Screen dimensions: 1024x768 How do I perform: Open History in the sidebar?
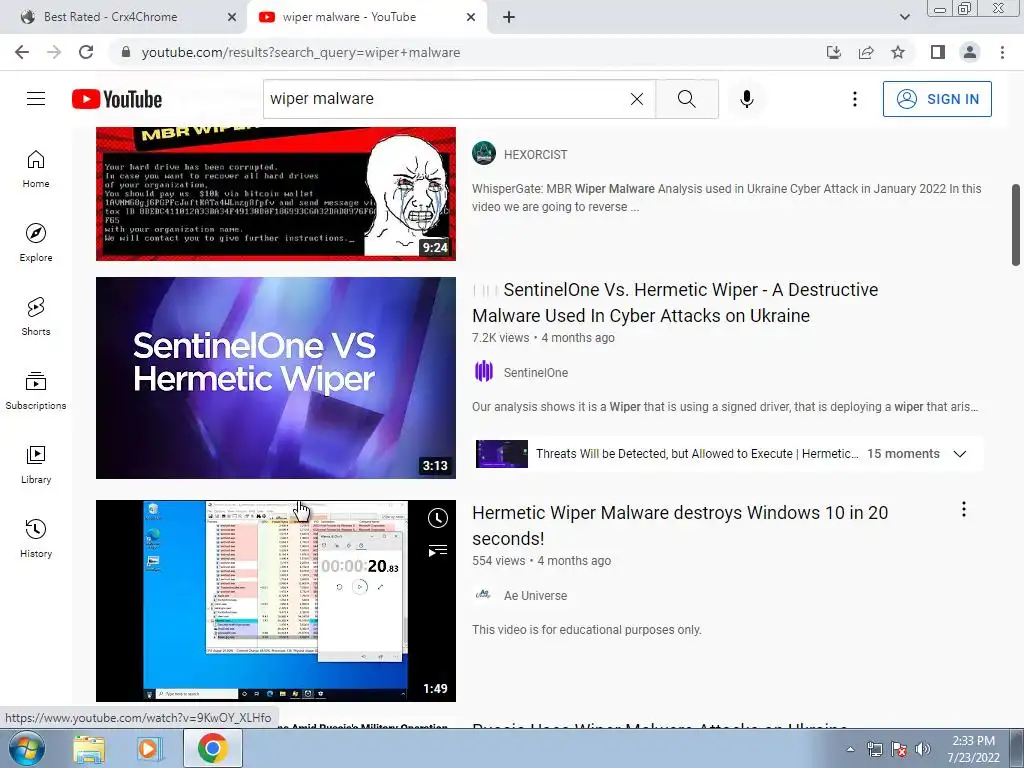pyautogui.click(x=36, y=537)
